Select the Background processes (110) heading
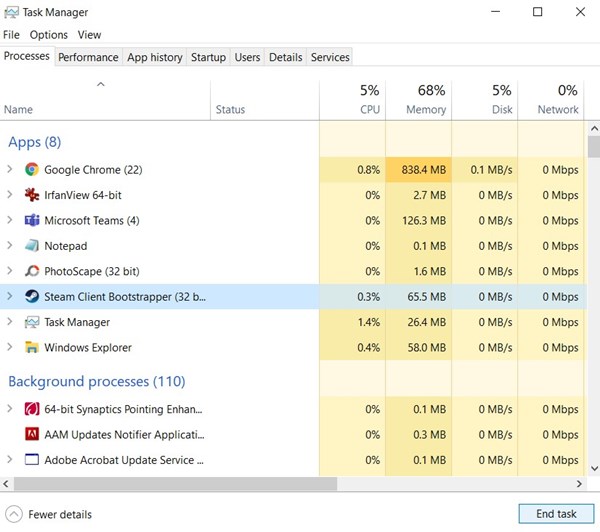This screenshot has height=532, width=600. pos(97,381)
